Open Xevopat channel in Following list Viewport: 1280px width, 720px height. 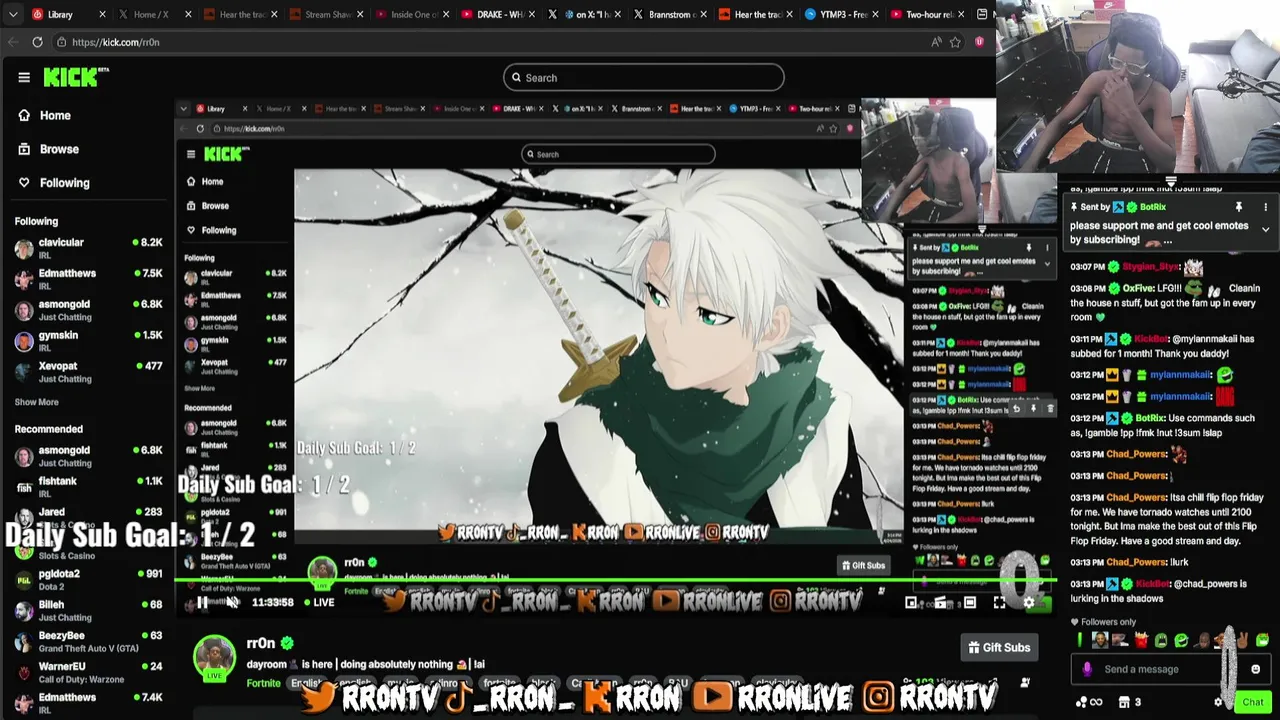pos(88,372)
